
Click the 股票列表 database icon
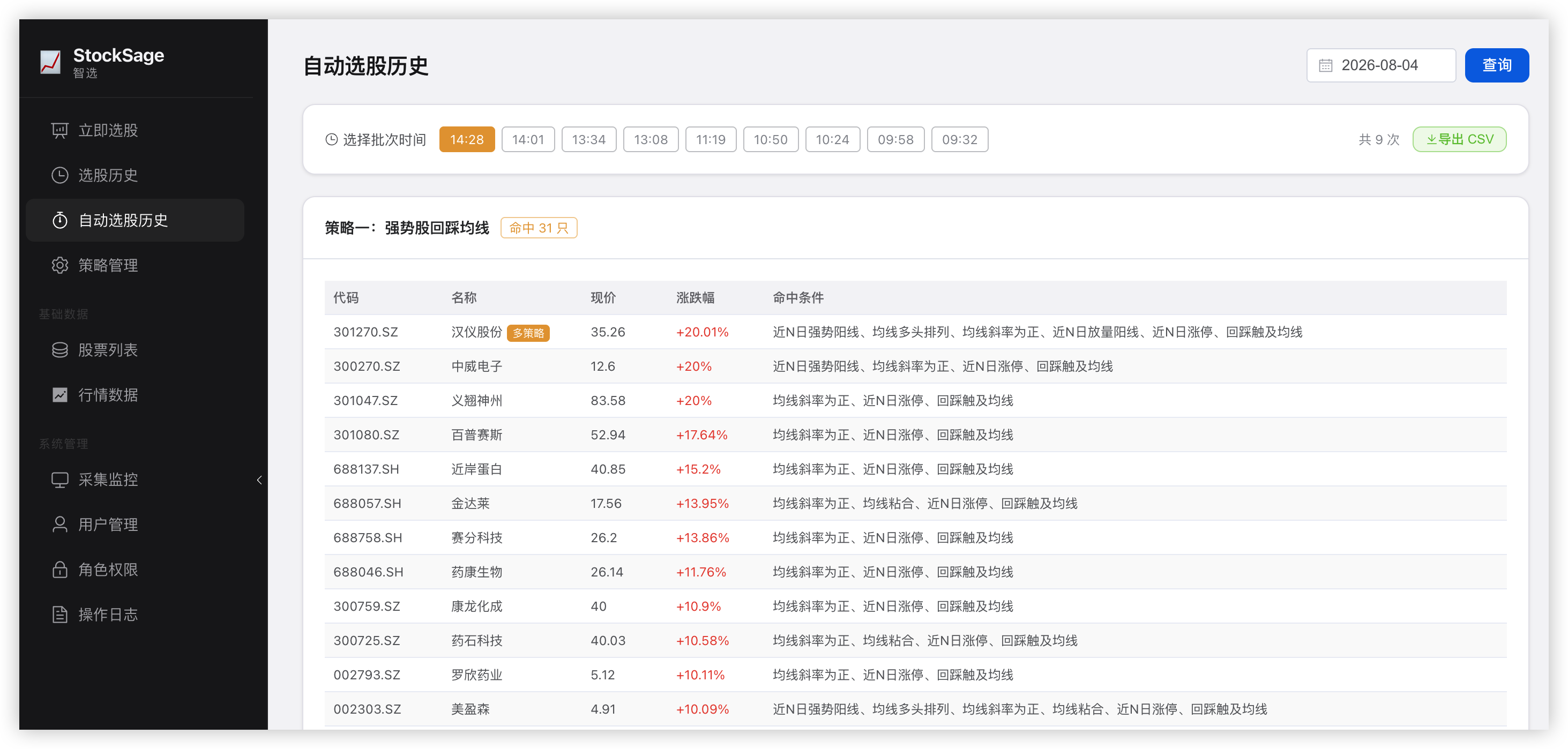(59, 350)
